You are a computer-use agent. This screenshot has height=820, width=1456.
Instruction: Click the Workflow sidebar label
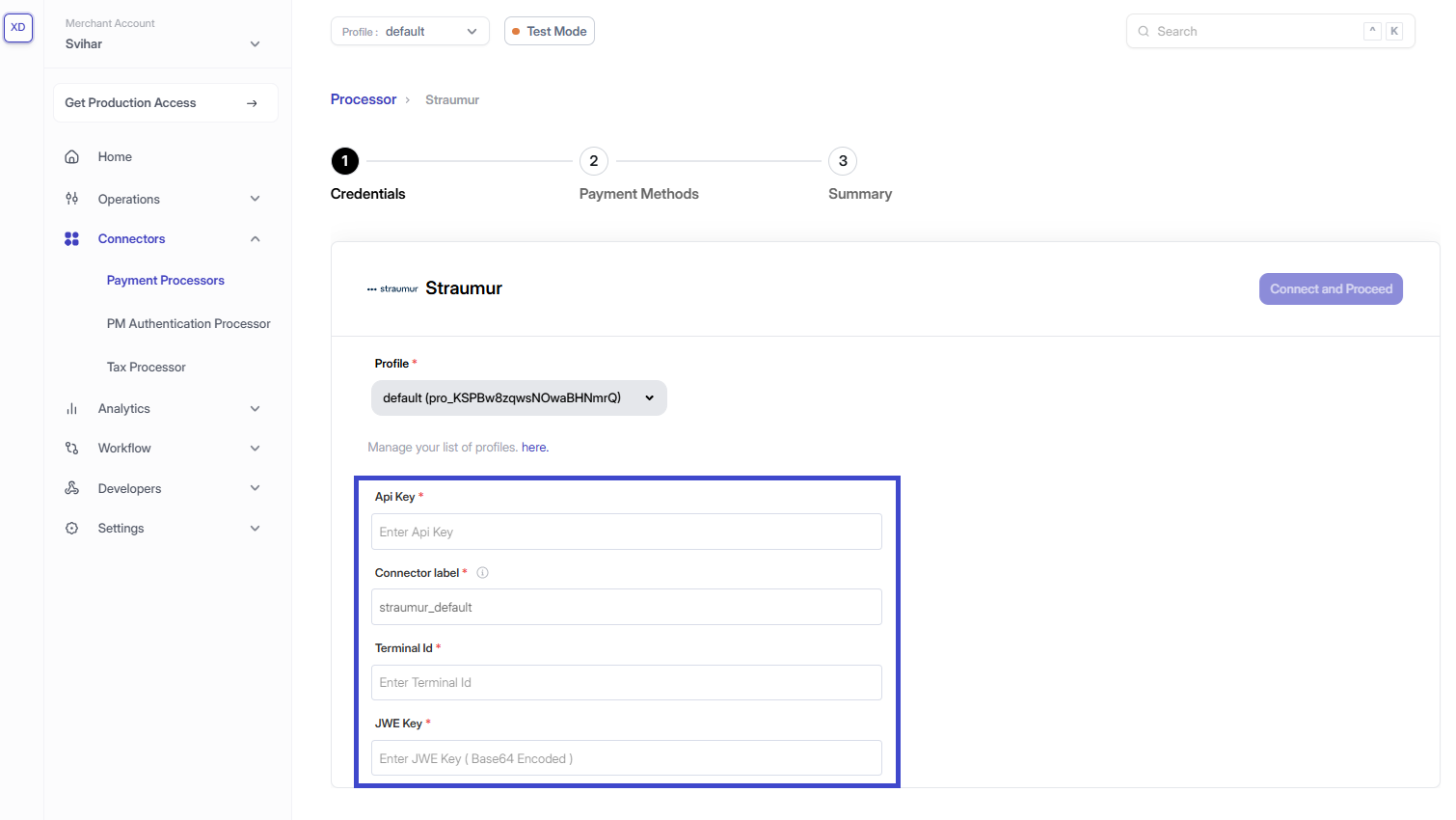(x=124, y=449)
